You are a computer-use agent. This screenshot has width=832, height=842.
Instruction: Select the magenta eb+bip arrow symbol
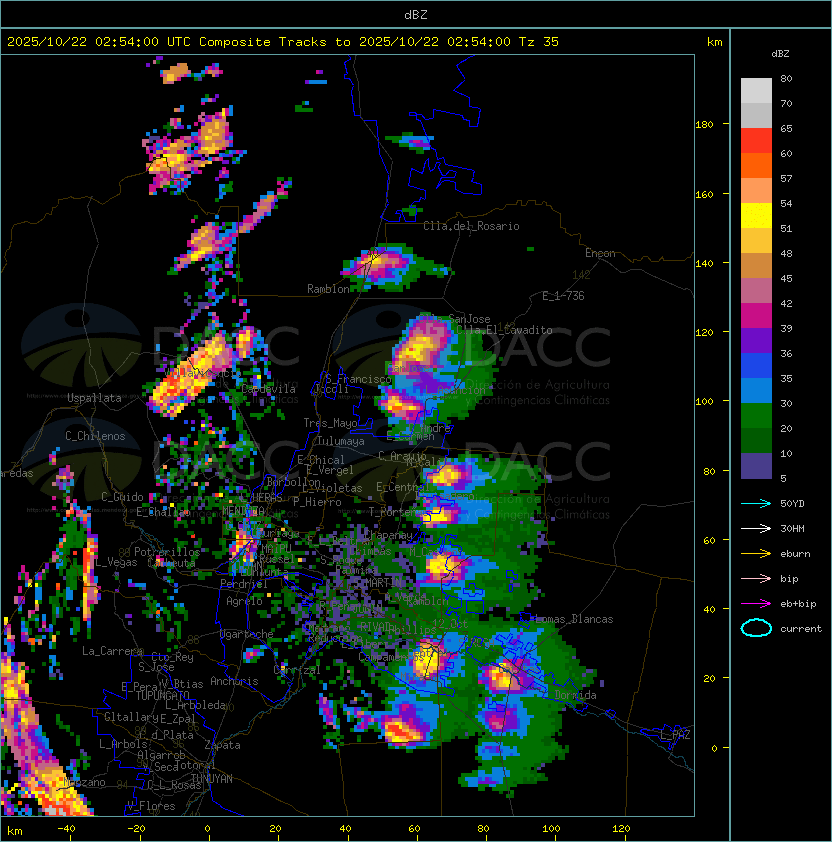pos(756,604)
